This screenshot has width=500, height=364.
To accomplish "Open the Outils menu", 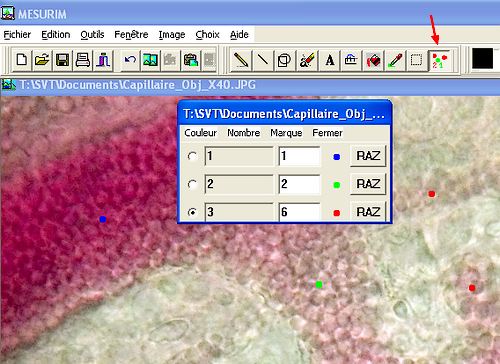I will (92, 34).
